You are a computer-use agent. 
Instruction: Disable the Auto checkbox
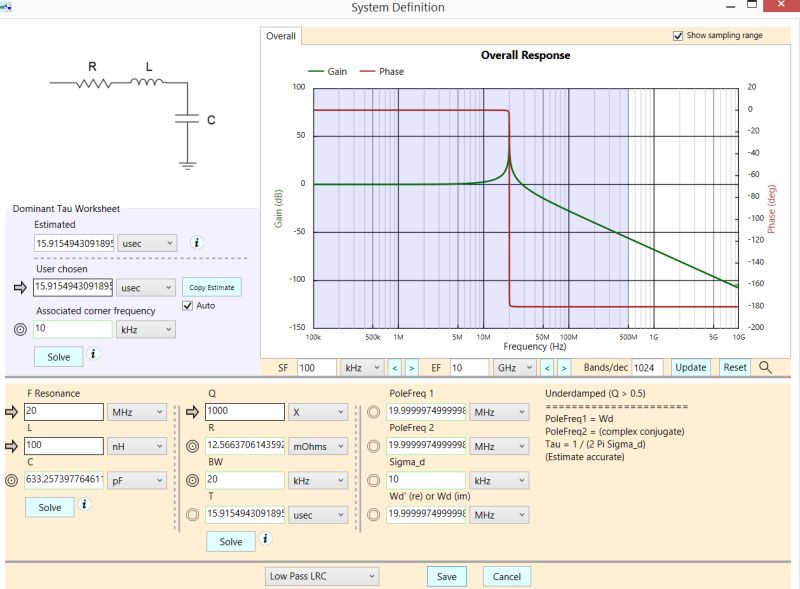(x=186, y=306)
